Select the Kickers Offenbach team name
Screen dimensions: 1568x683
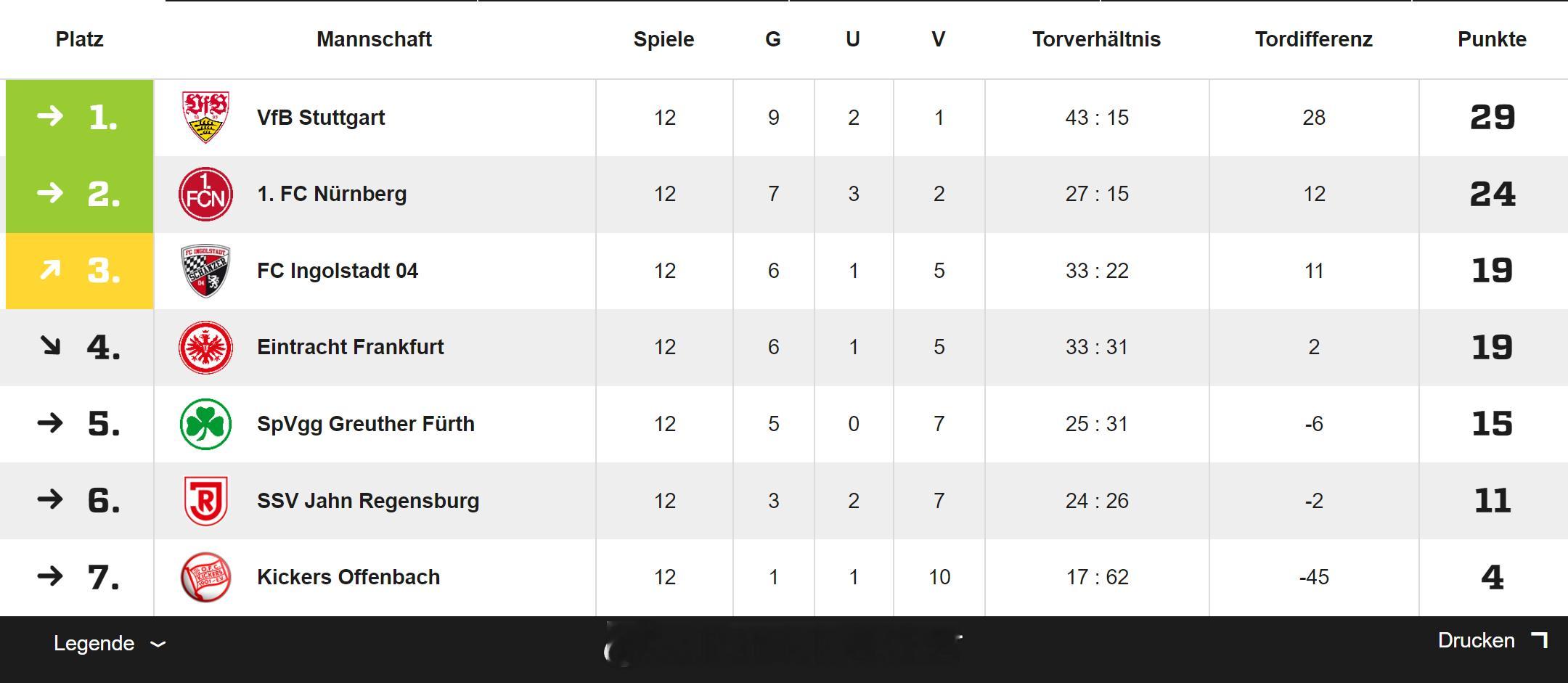click(348, 577)
